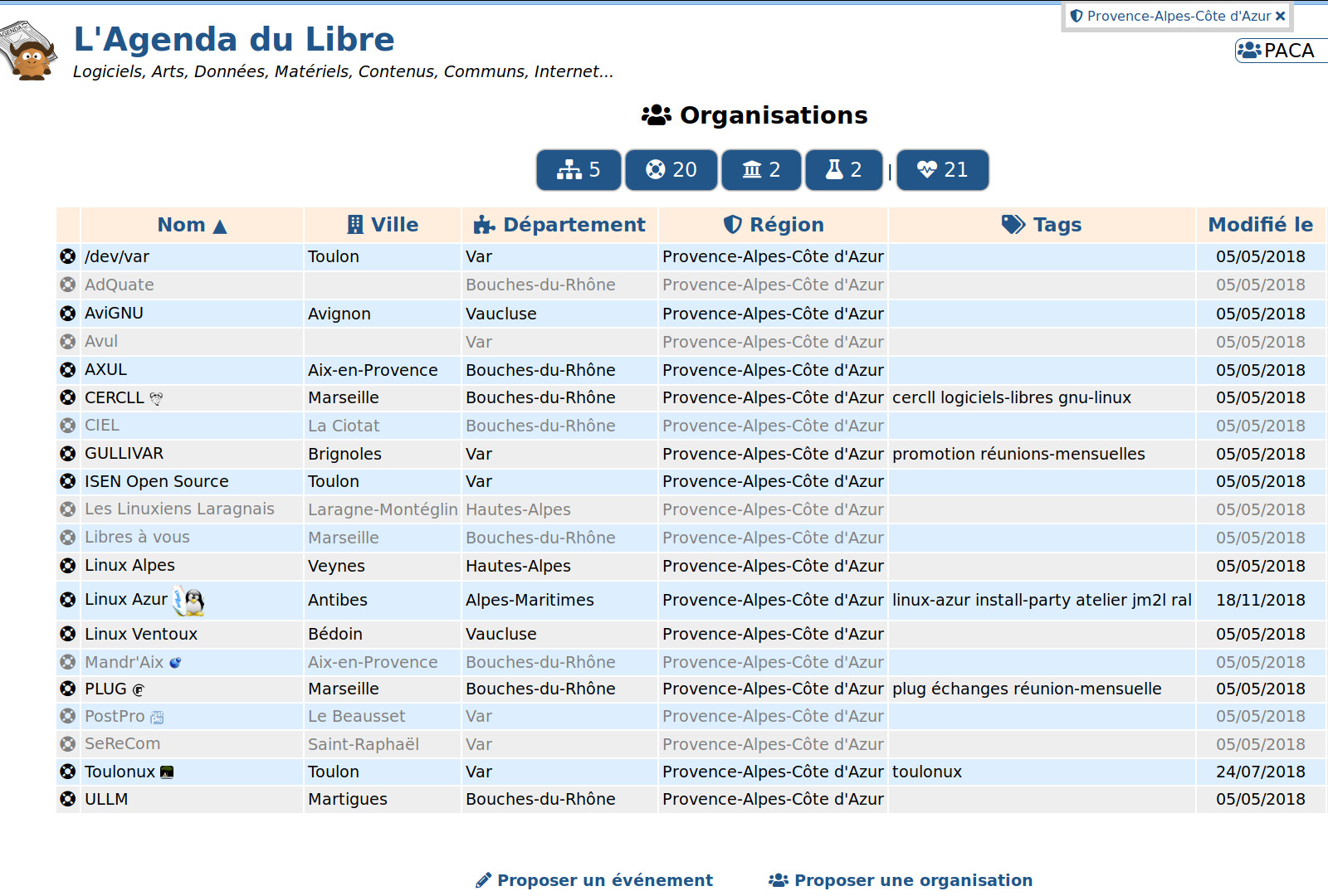The image size is (1328, 896).
Task: Filter by the institution icon with 2
Action: coord(761,170)
